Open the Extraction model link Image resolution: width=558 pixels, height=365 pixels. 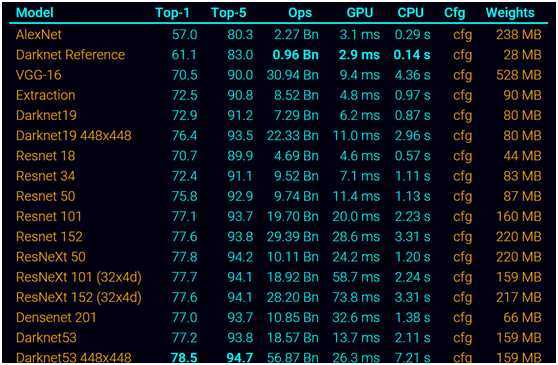tap(46, 95)
